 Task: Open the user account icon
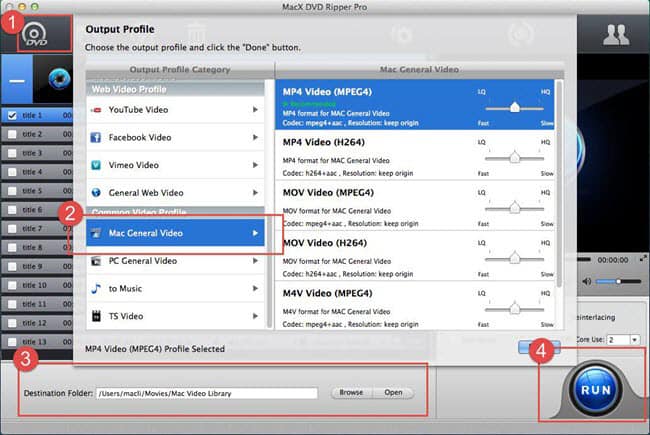coord(616,35)
